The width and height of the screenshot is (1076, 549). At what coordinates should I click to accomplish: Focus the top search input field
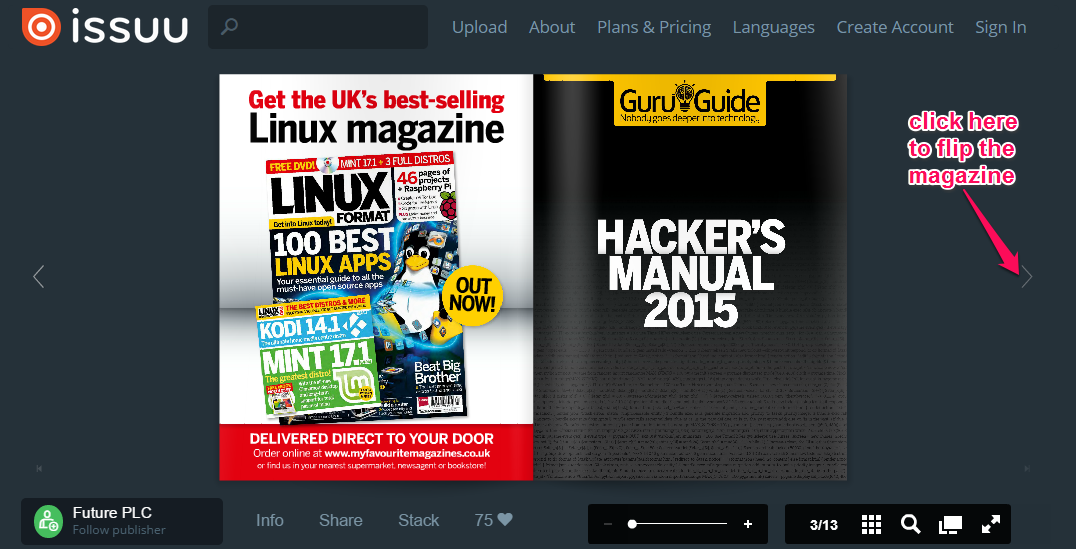pyautogui.click(x=318, y=27)
